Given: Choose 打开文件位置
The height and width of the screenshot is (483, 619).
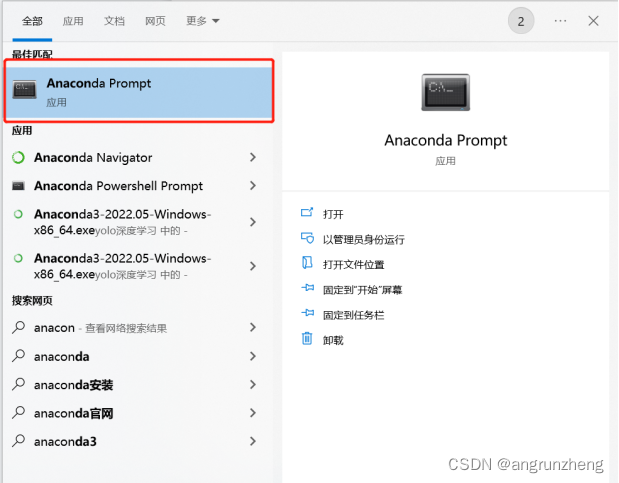Looking at the screenshot, I should coord(353,265).
